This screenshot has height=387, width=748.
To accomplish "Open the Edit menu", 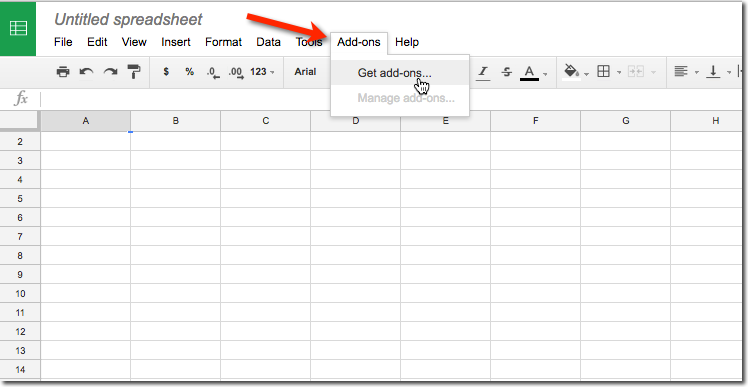I will (97, 42).
